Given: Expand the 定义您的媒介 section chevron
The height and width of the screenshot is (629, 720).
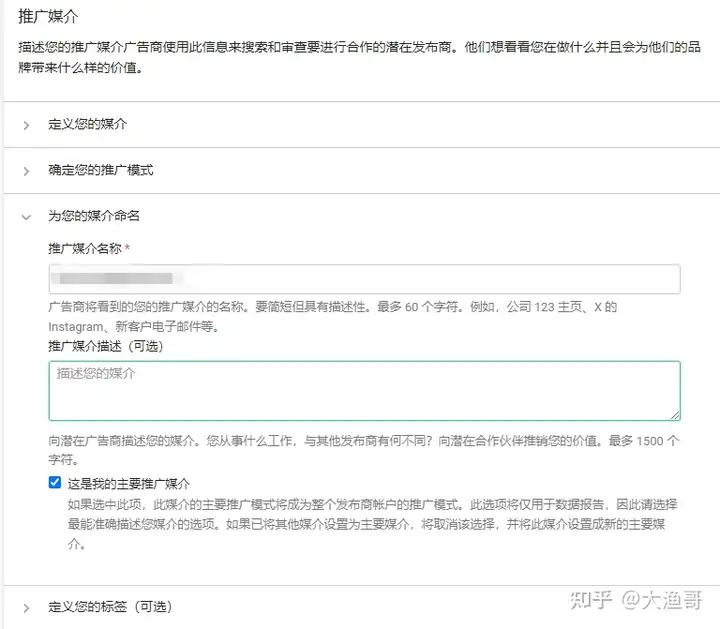Looking at the screenshot, I should pyautogui.click(x=26, y=125).
